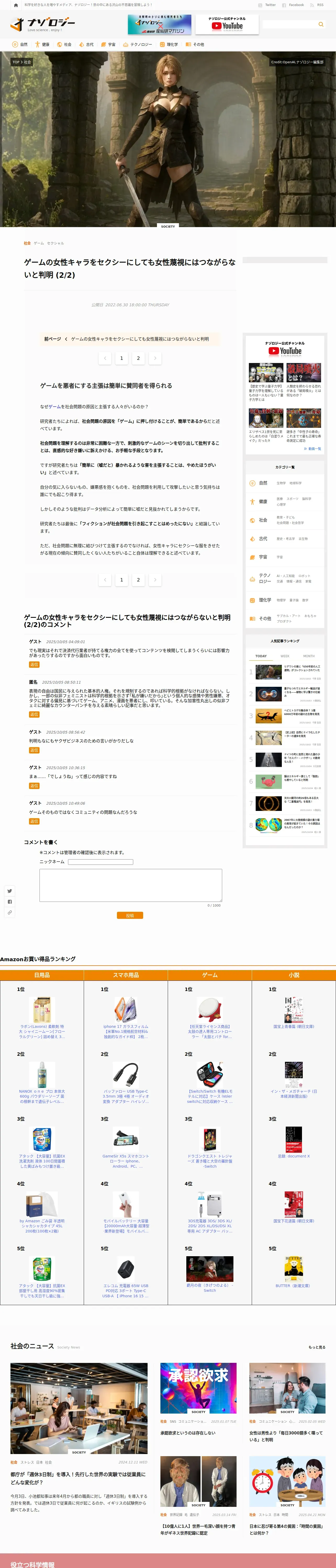Open the 宇宙 menu in the navigation bar
The width and height of the screenshot is (336, 1568).
[x=108, y=44]
